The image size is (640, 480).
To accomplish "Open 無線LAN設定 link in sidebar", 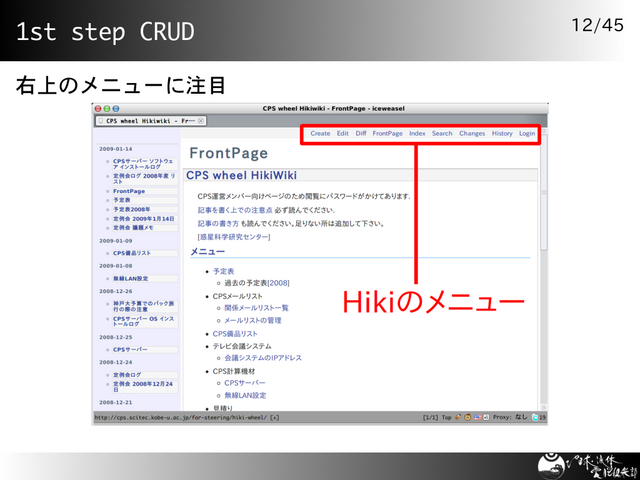I will click(130, 278).
